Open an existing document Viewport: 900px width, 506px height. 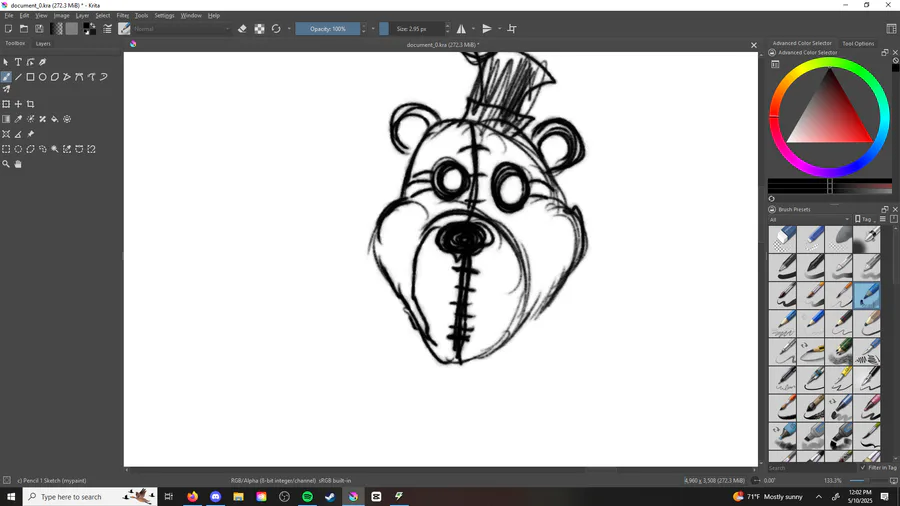click(24, 29)
